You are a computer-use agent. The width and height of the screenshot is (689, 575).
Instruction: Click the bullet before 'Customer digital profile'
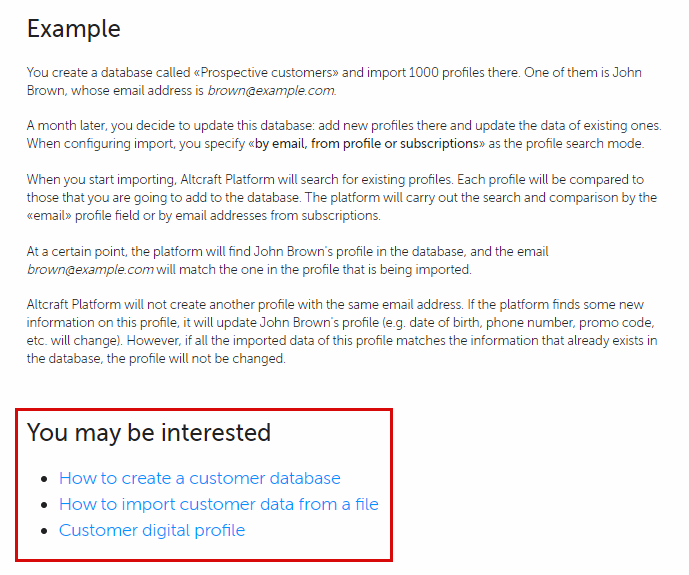(x=44, y=531)
